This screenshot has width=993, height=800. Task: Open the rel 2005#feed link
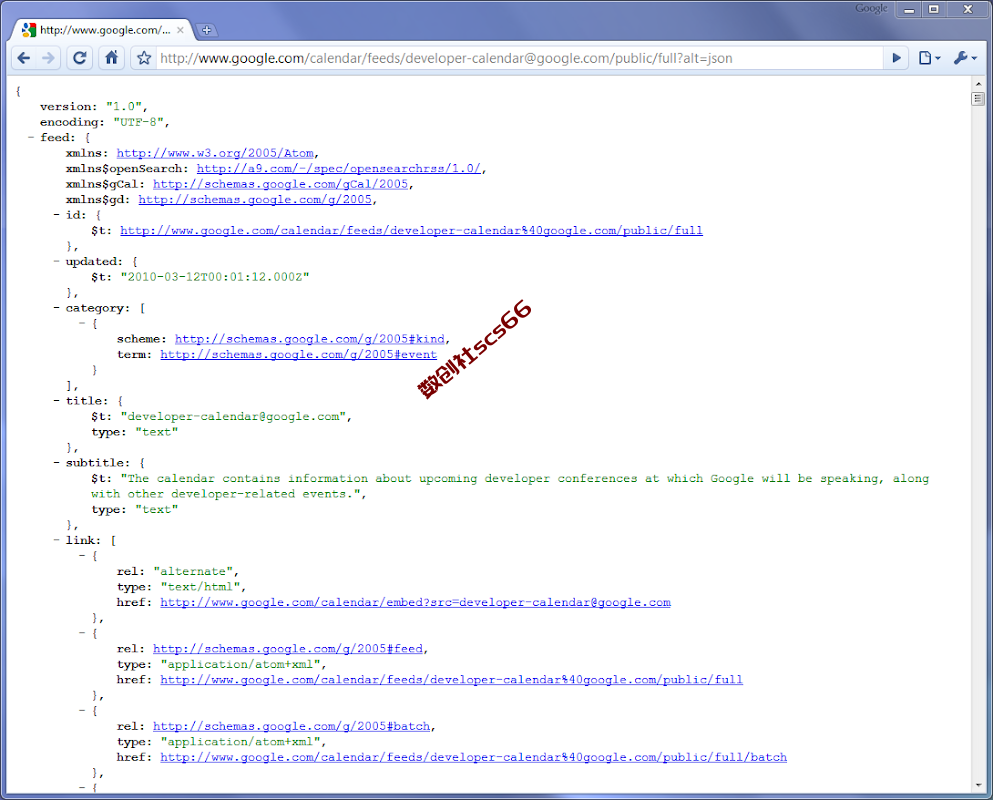click(288, 649)
